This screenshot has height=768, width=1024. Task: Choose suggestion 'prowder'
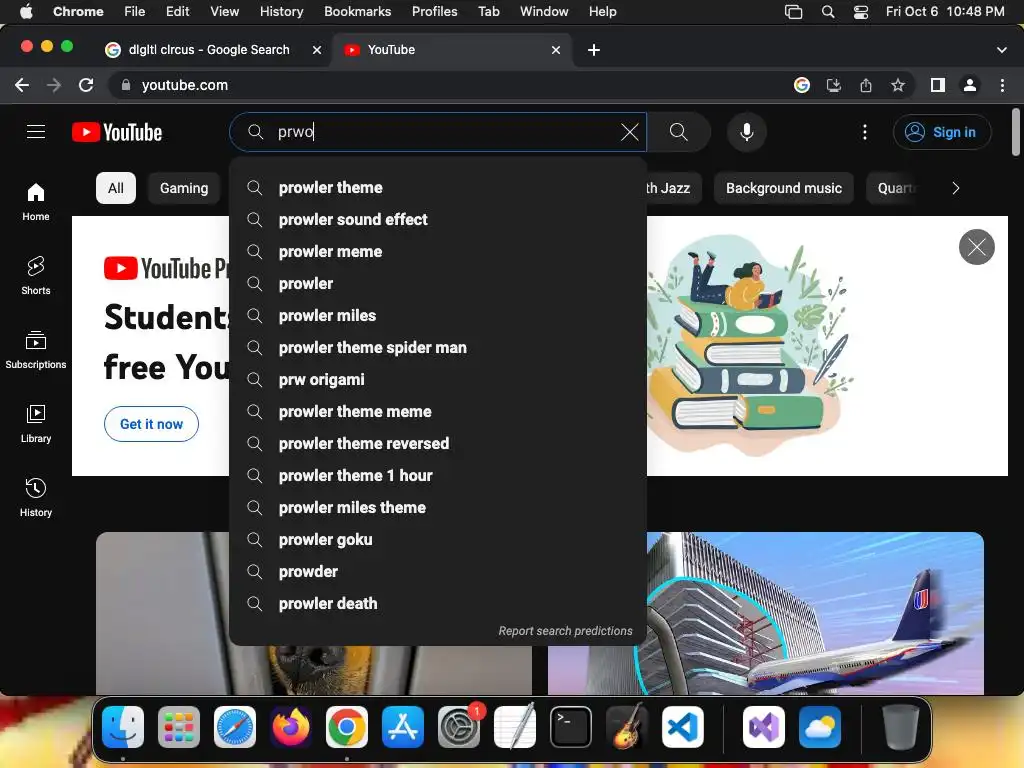pyautogui.click(x=438, y=571)
